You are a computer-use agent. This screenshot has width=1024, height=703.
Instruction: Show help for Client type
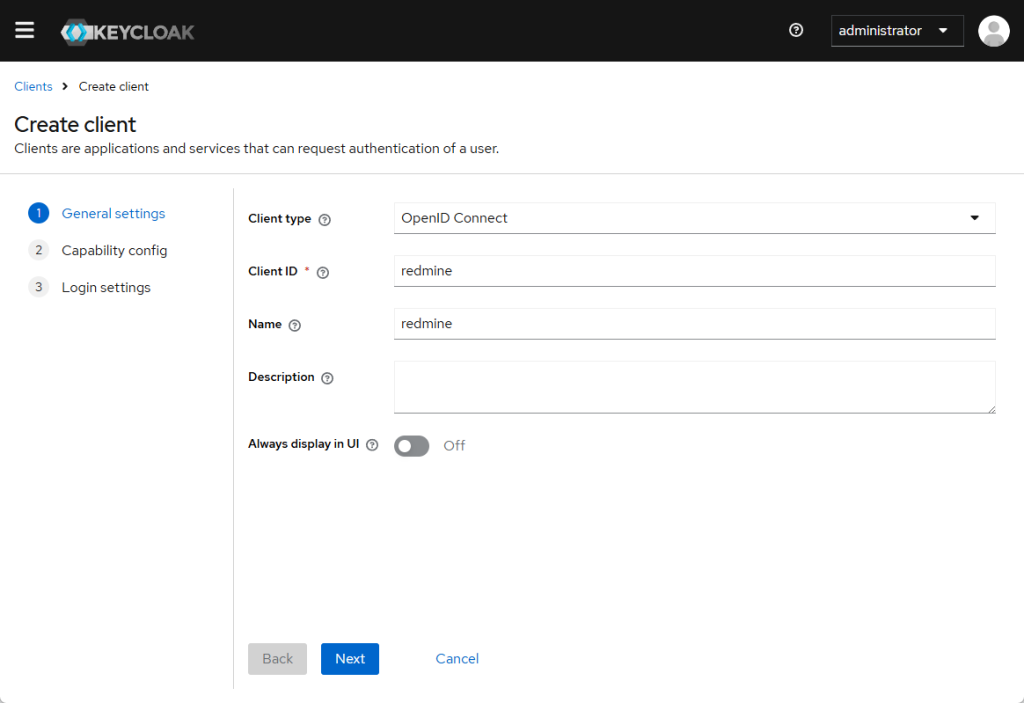coord(325,220)
